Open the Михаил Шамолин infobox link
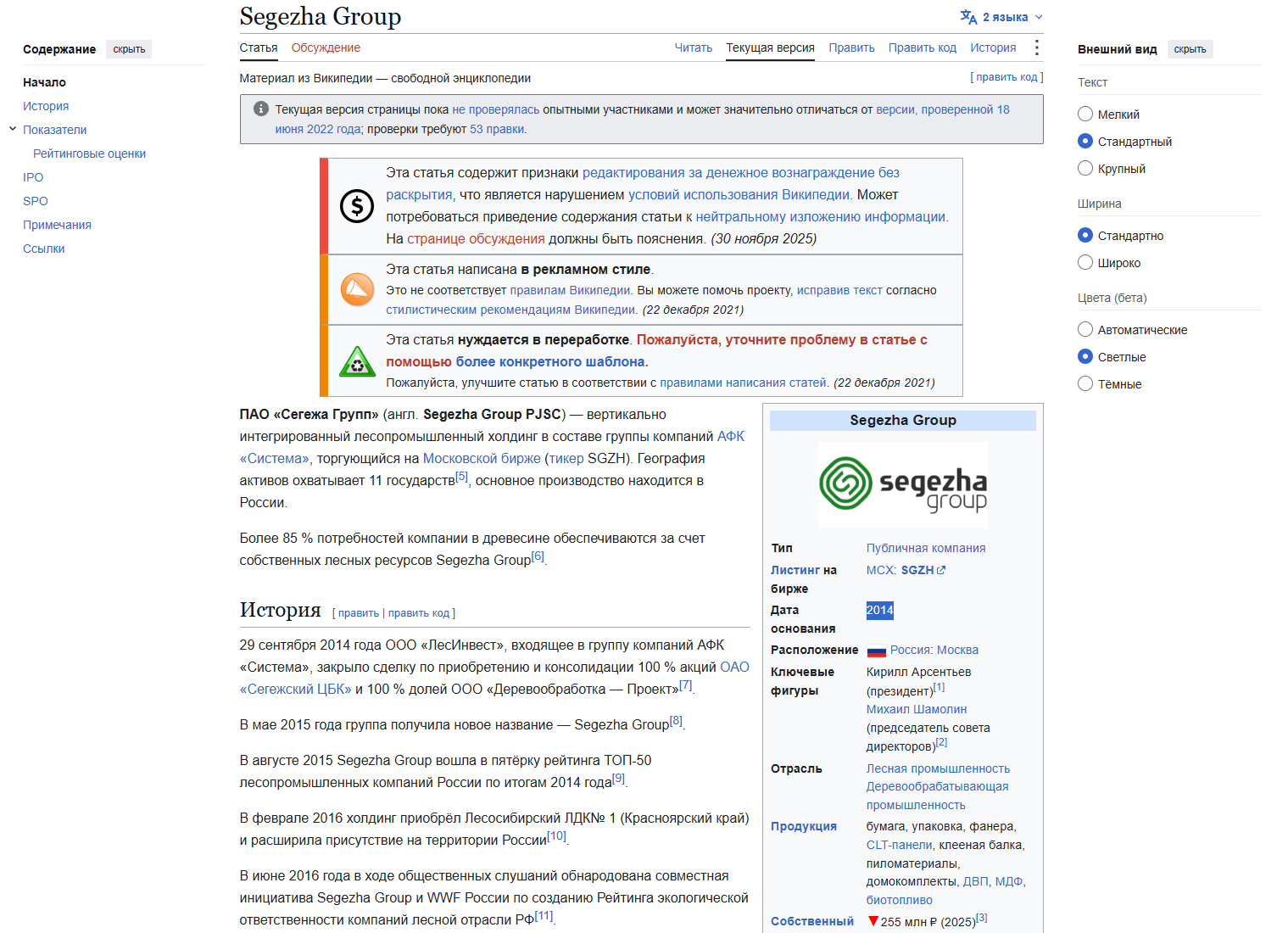Viewport: 1288px width, 933px height. click(x=917, y=709)
